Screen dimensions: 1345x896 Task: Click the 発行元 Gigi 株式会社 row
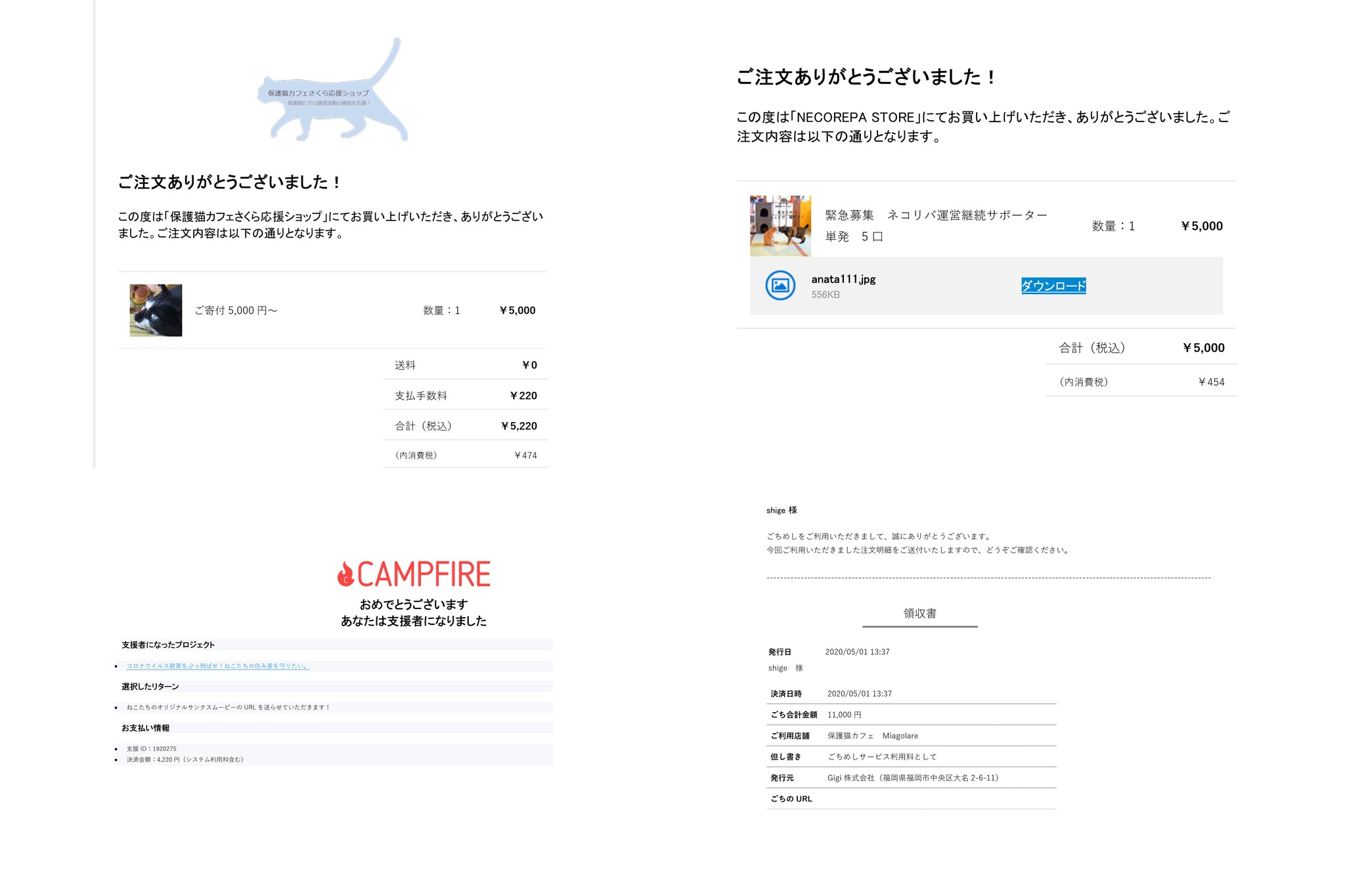click(912, 778)
